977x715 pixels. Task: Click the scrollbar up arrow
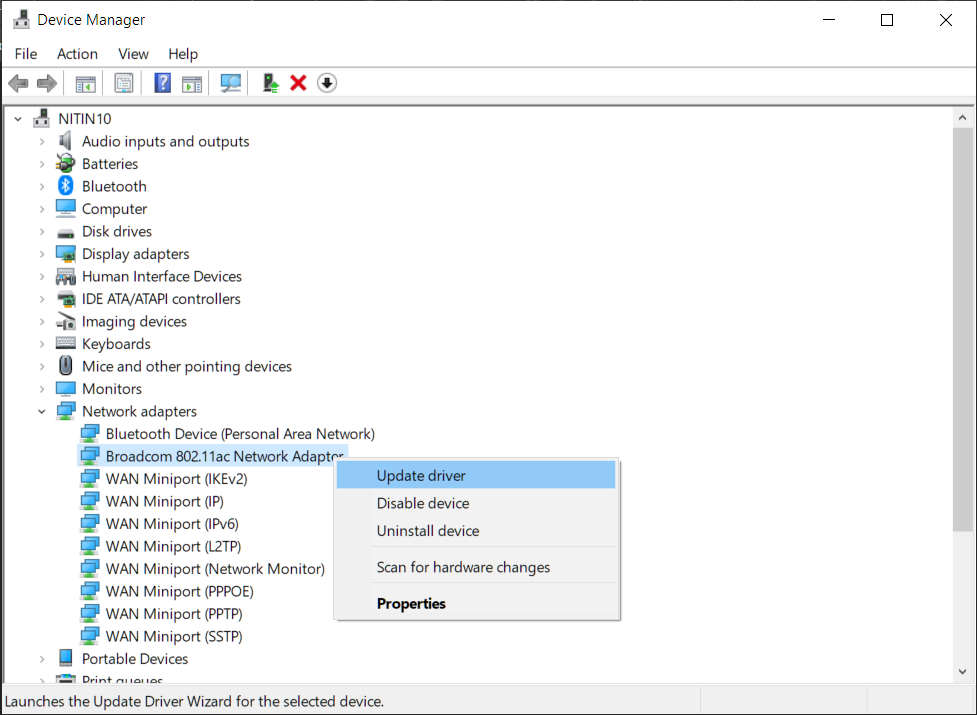pos(963,117)
